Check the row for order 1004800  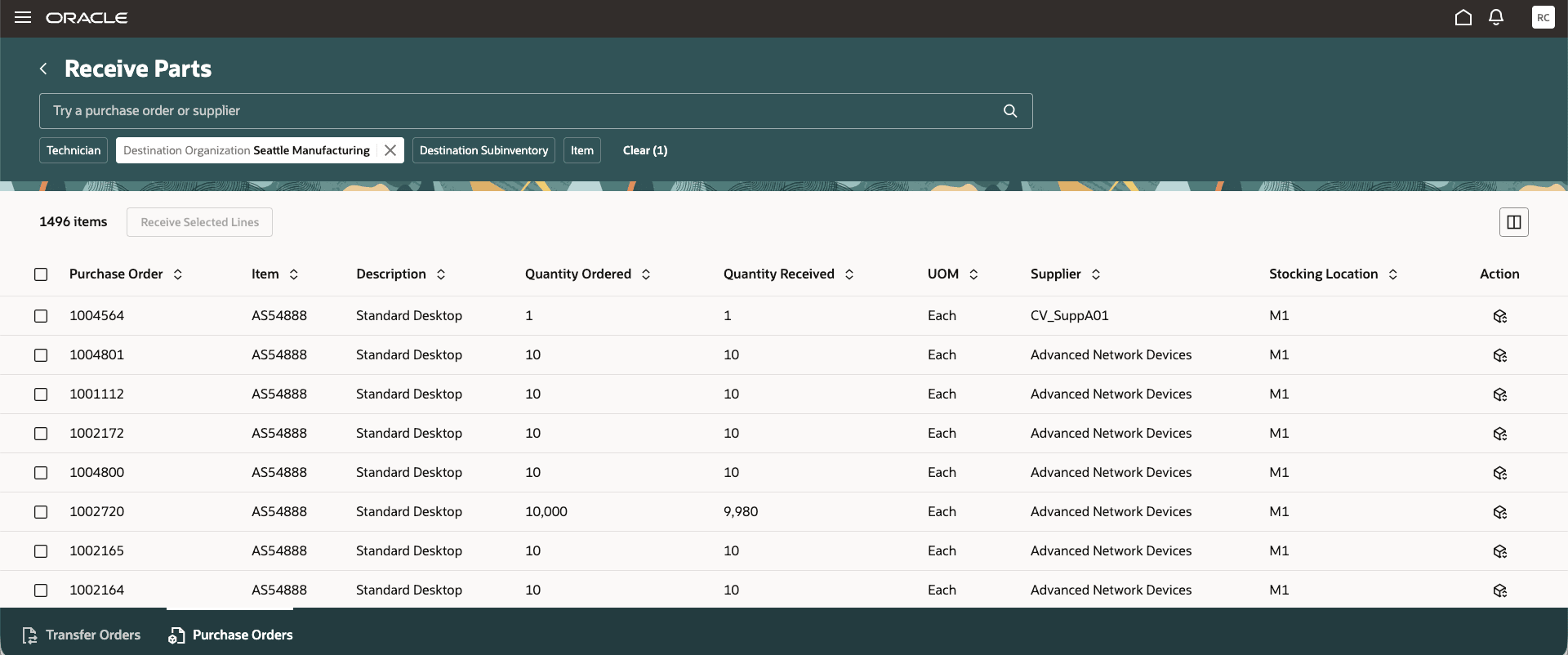(41, 473)
